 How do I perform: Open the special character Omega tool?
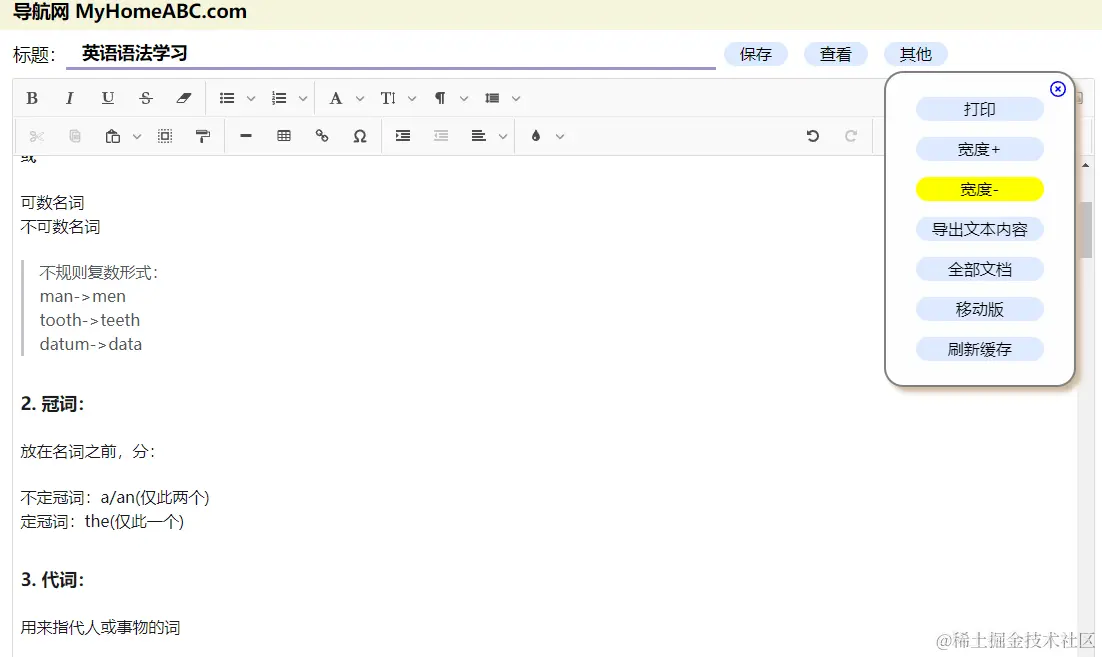[360, 135]
